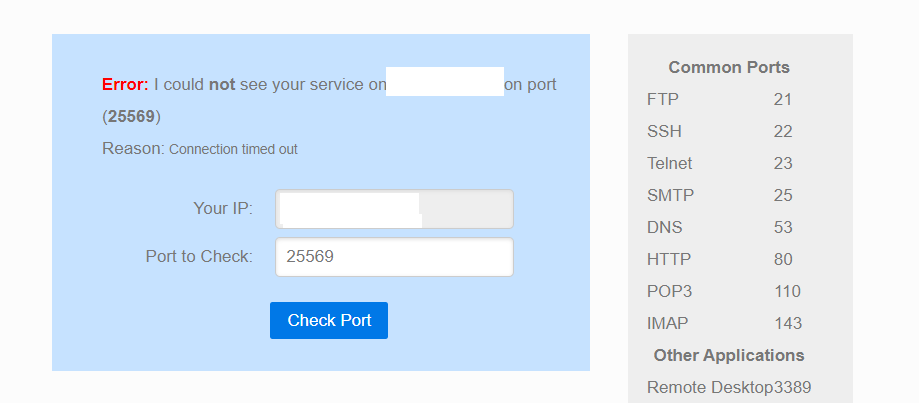919x403 pixels.
Task: Click the redacted IP address in error message
Action: pos(444,83)
